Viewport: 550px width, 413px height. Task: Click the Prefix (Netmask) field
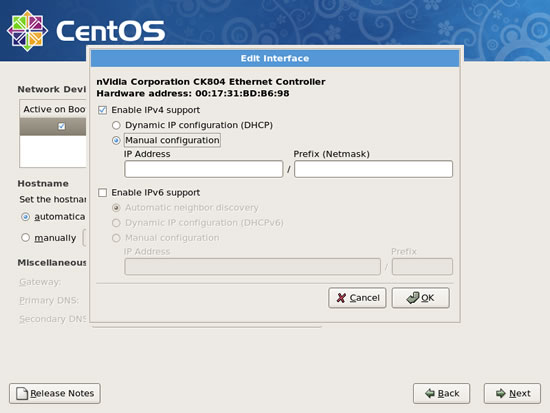374,169
